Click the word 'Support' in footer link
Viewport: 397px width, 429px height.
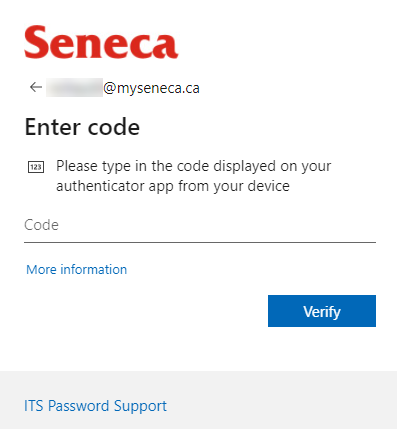[140, 406]
